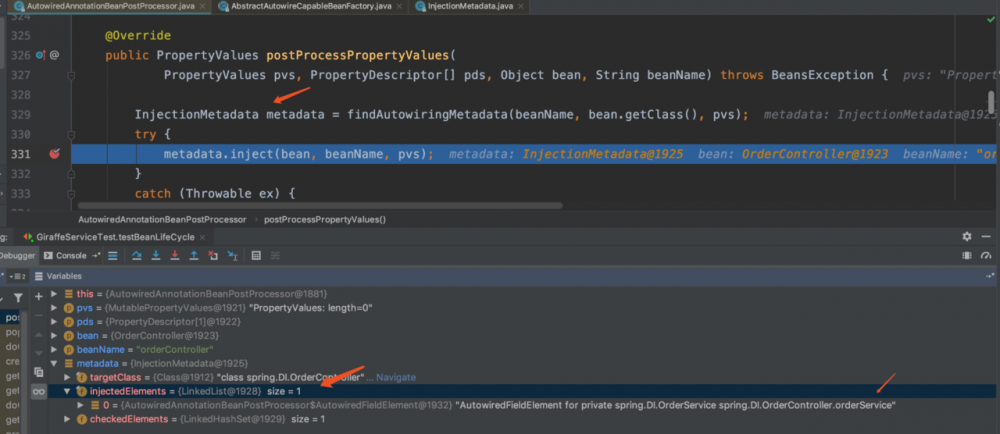Click the speedometer overhead icon
The height and width of the screenshot is (434, 1000).
(x=987, y=256)
